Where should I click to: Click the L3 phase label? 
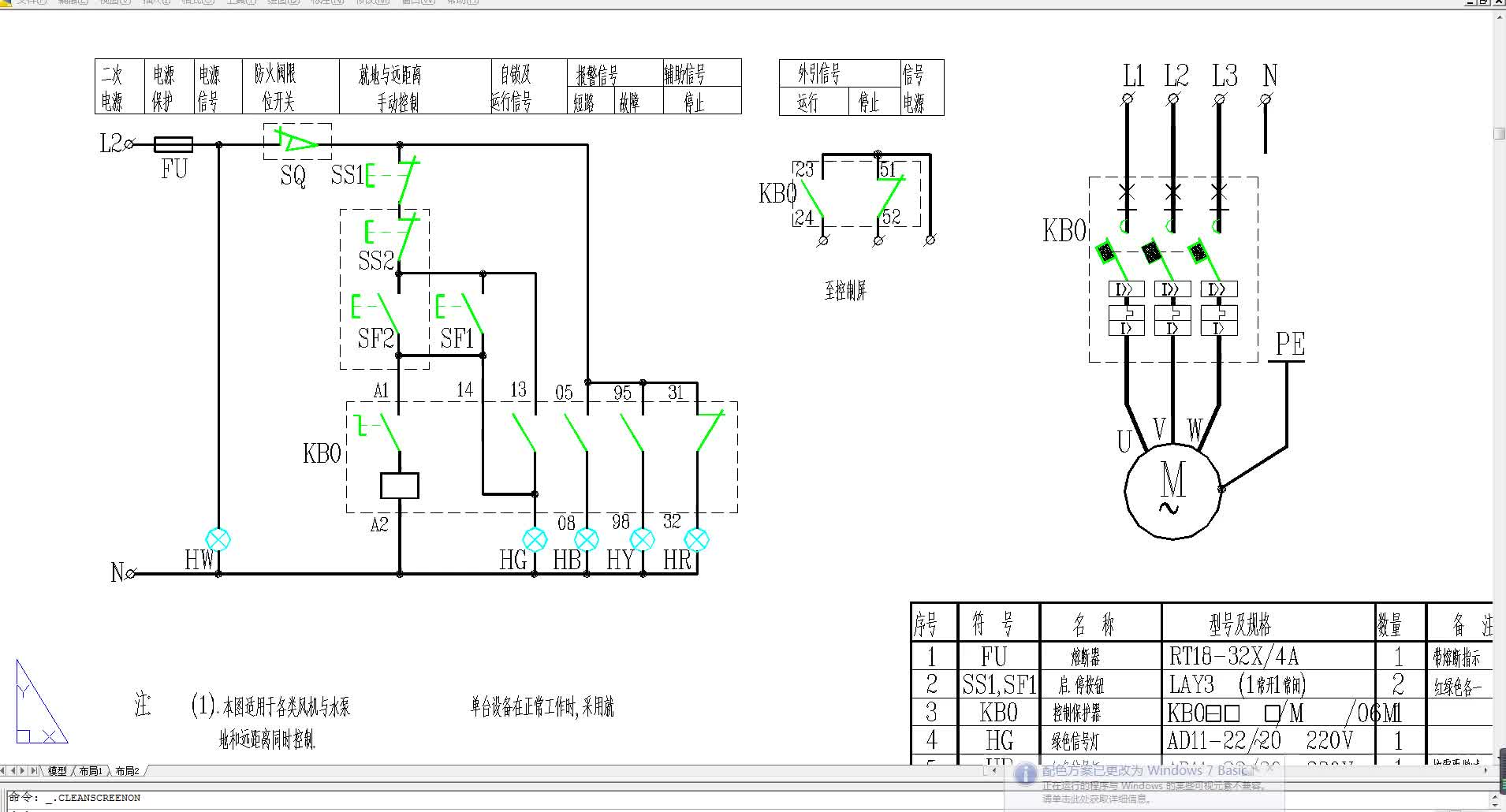tap(1225, 76)
